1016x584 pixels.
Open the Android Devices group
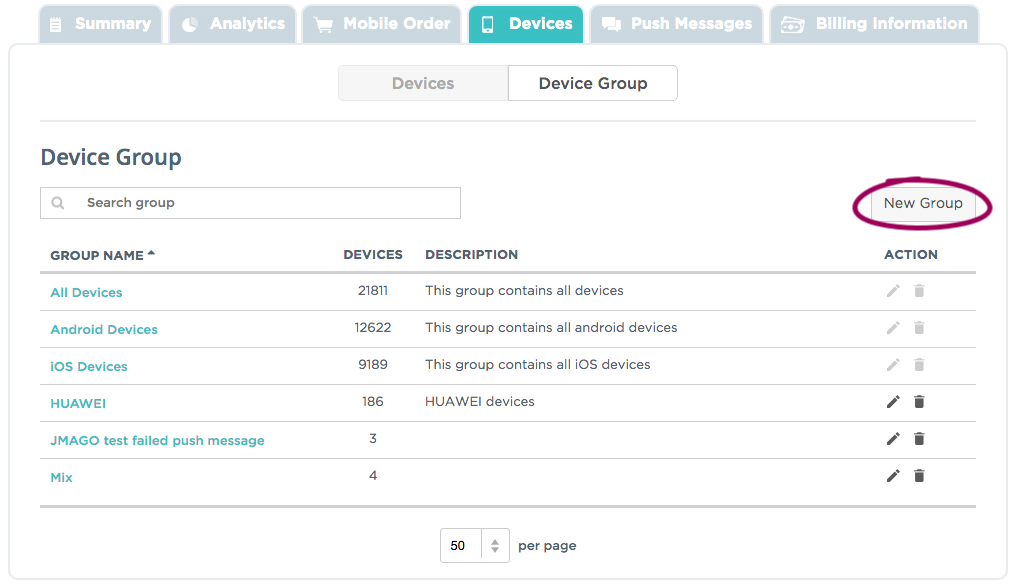coord(103,329)
